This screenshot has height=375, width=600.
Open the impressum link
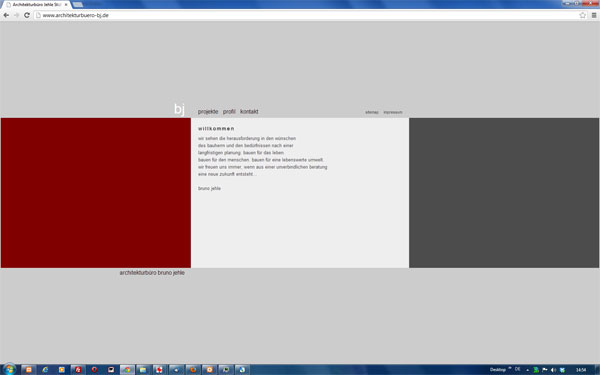tap(393, 112)
